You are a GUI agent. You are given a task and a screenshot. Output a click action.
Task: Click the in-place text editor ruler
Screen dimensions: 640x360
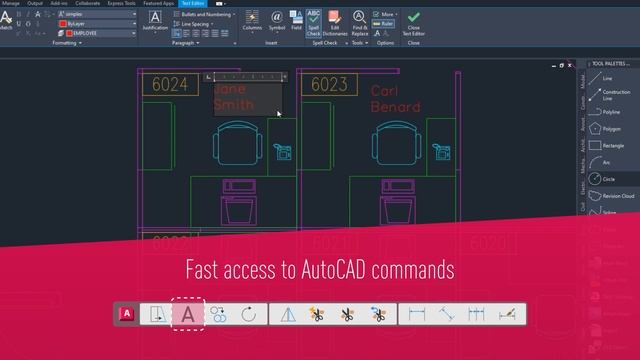tap(248, 77)
